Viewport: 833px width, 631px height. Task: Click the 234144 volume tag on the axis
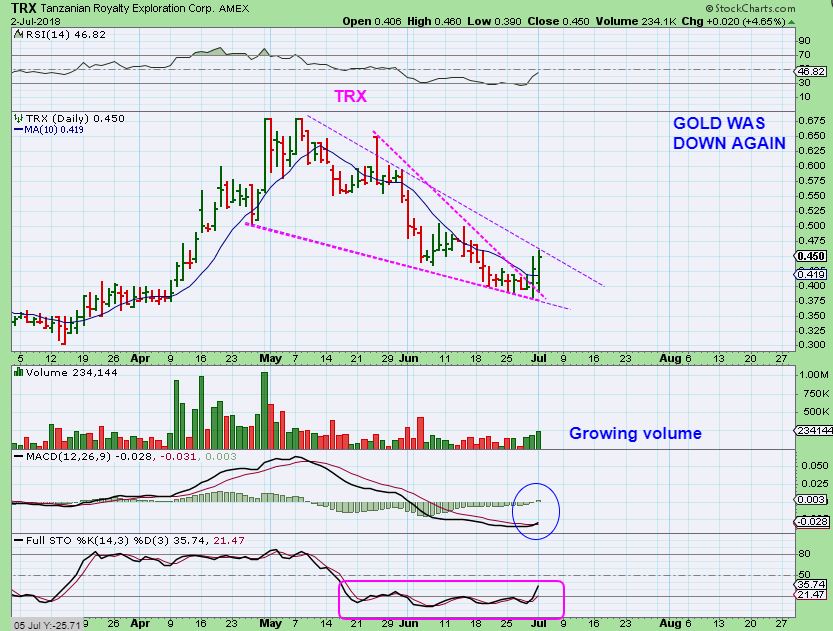click(x=813, y=430)
